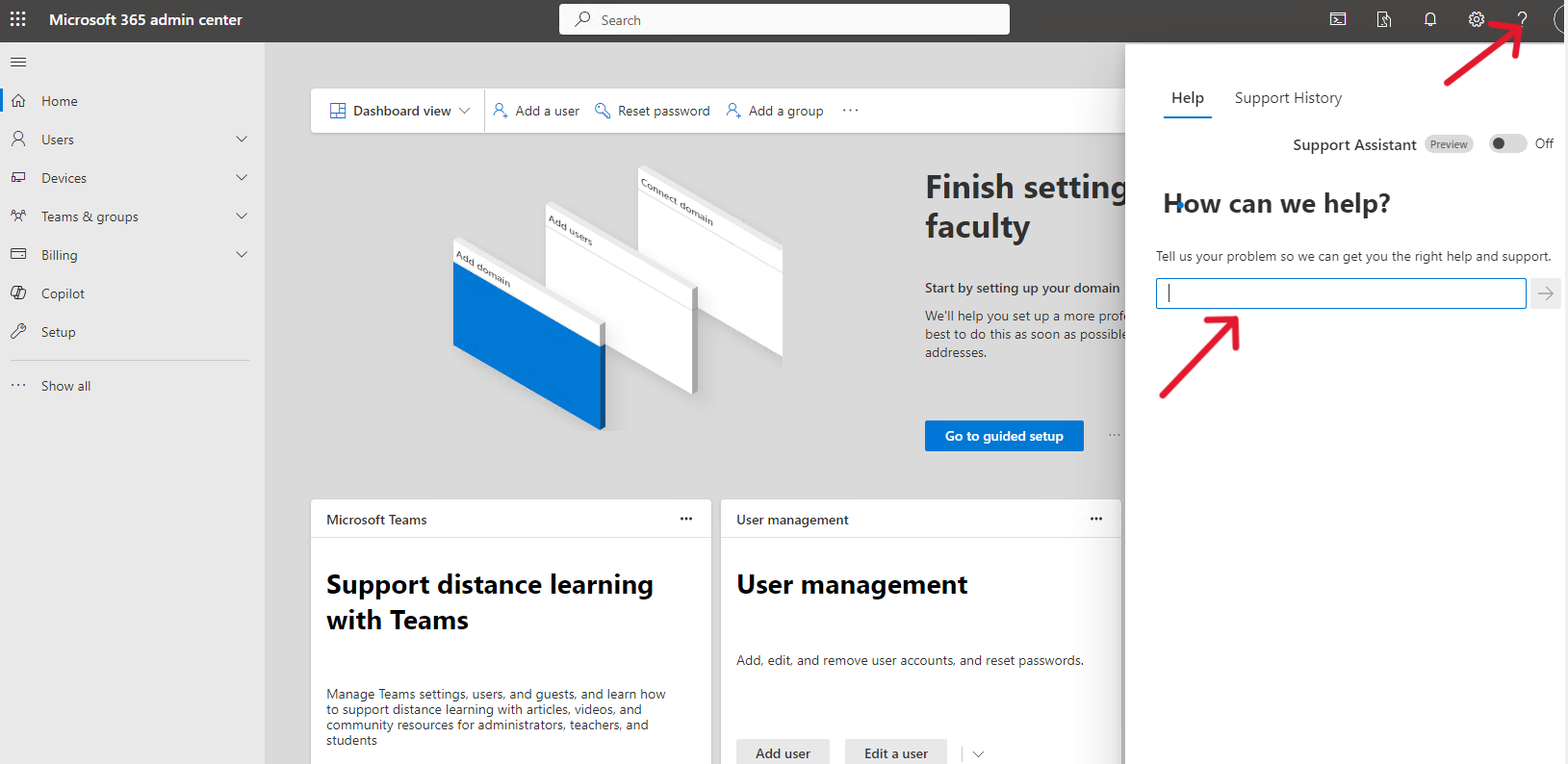Expand the Users navigation section
This screenshot has height=764, width=1568.
click(x=242, y=140)
